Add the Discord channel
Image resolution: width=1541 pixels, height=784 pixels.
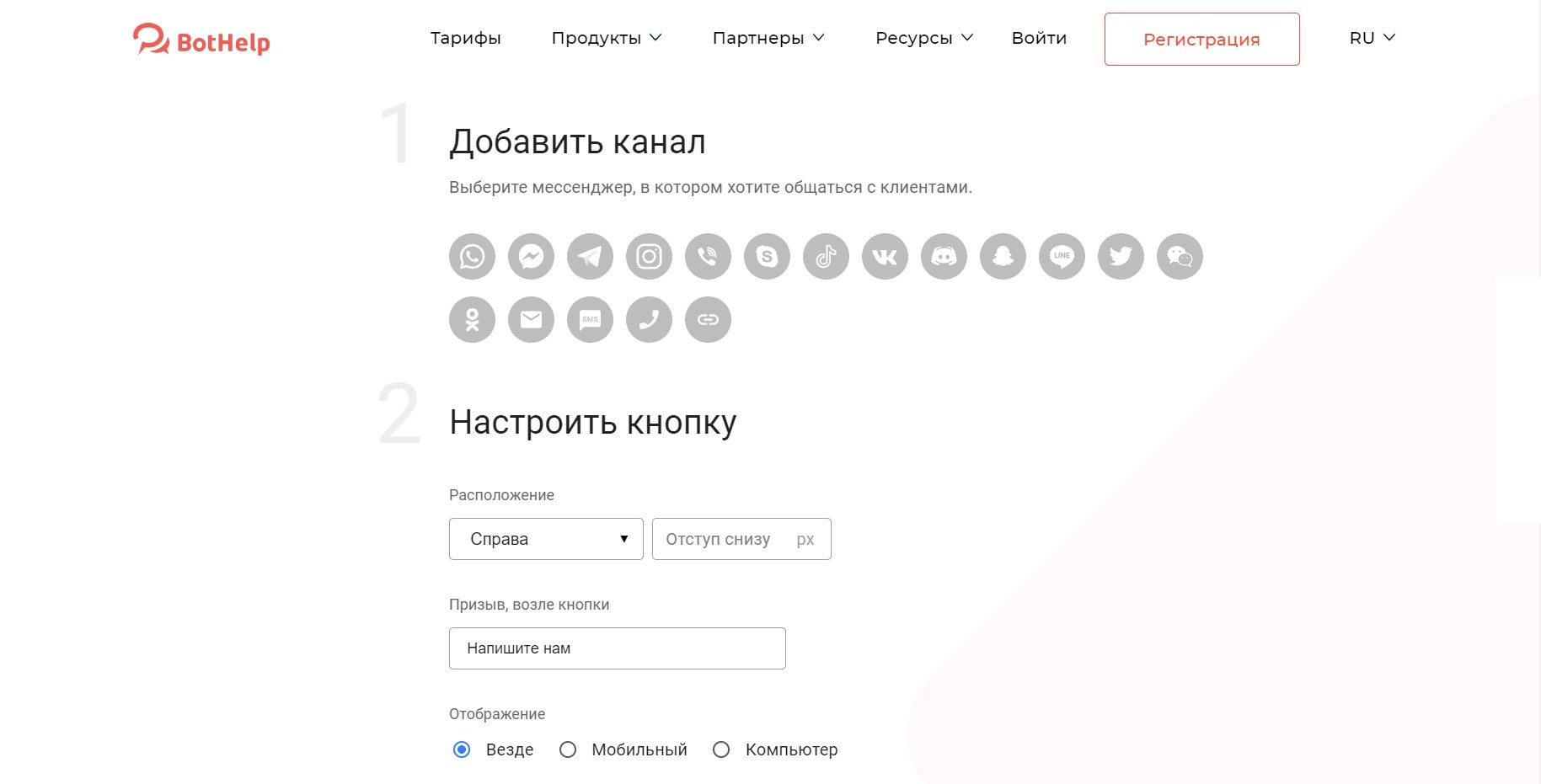click(x=944, y=256)
